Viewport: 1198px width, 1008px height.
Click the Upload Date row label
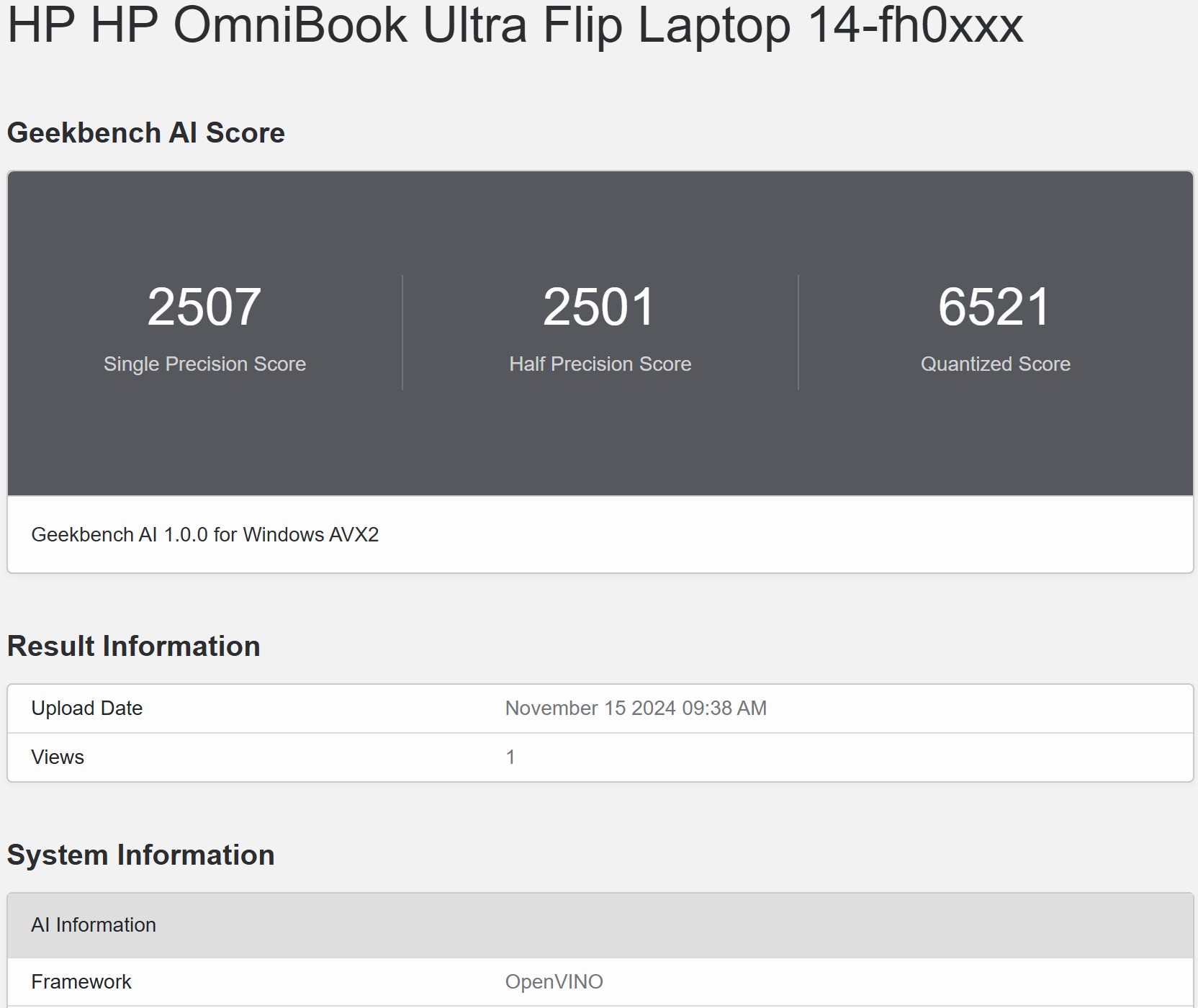point(87,708)
